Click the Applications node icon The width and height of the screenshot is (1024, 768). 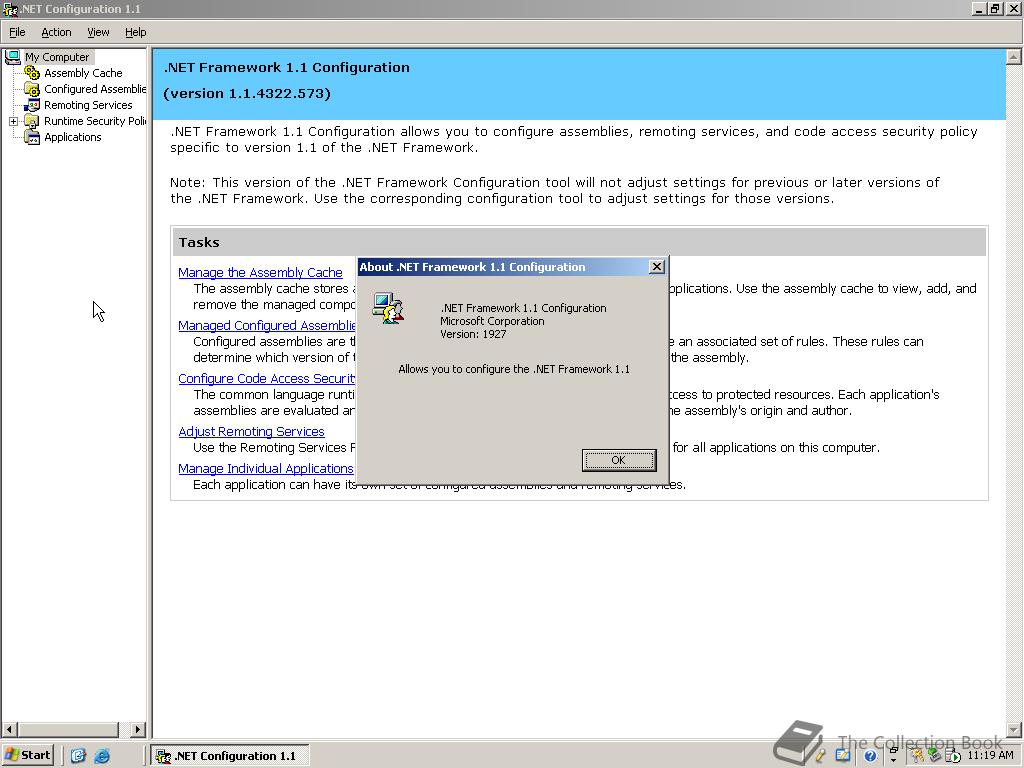coord(32,137)
